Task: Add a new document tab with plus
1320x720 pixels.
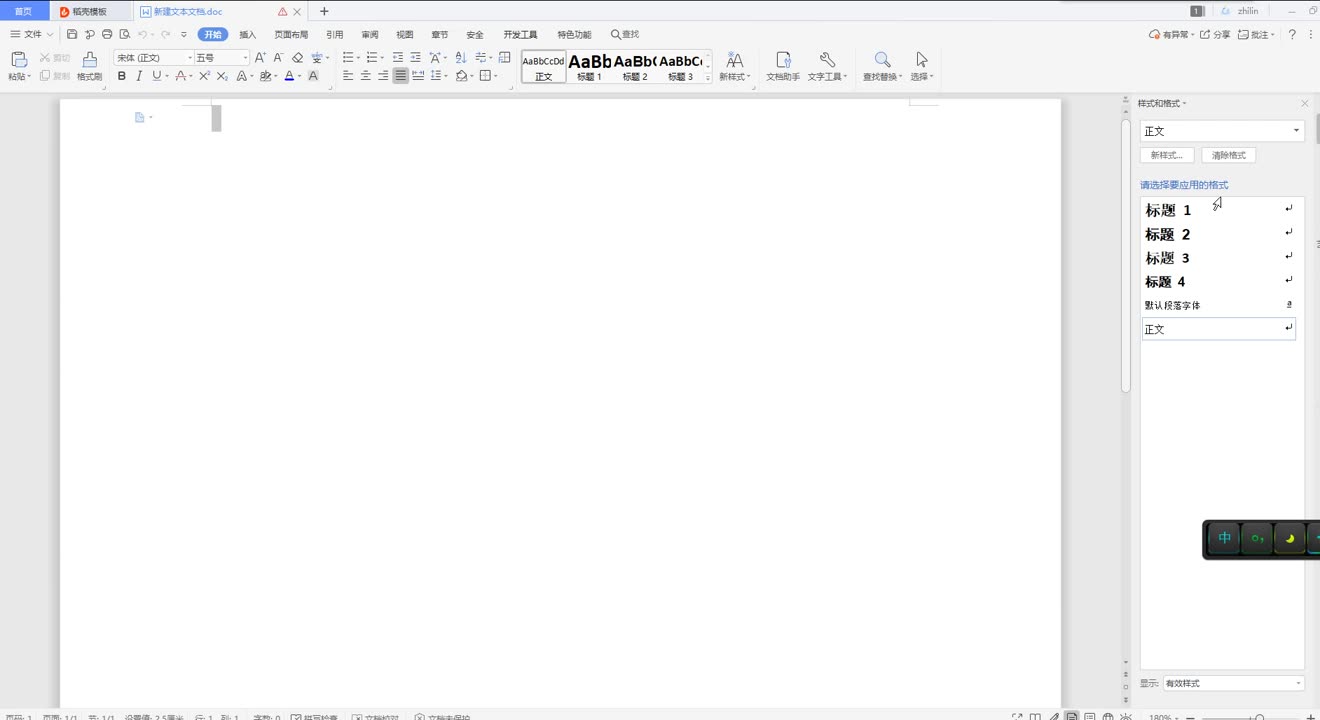Action: (x=324, y=11)
